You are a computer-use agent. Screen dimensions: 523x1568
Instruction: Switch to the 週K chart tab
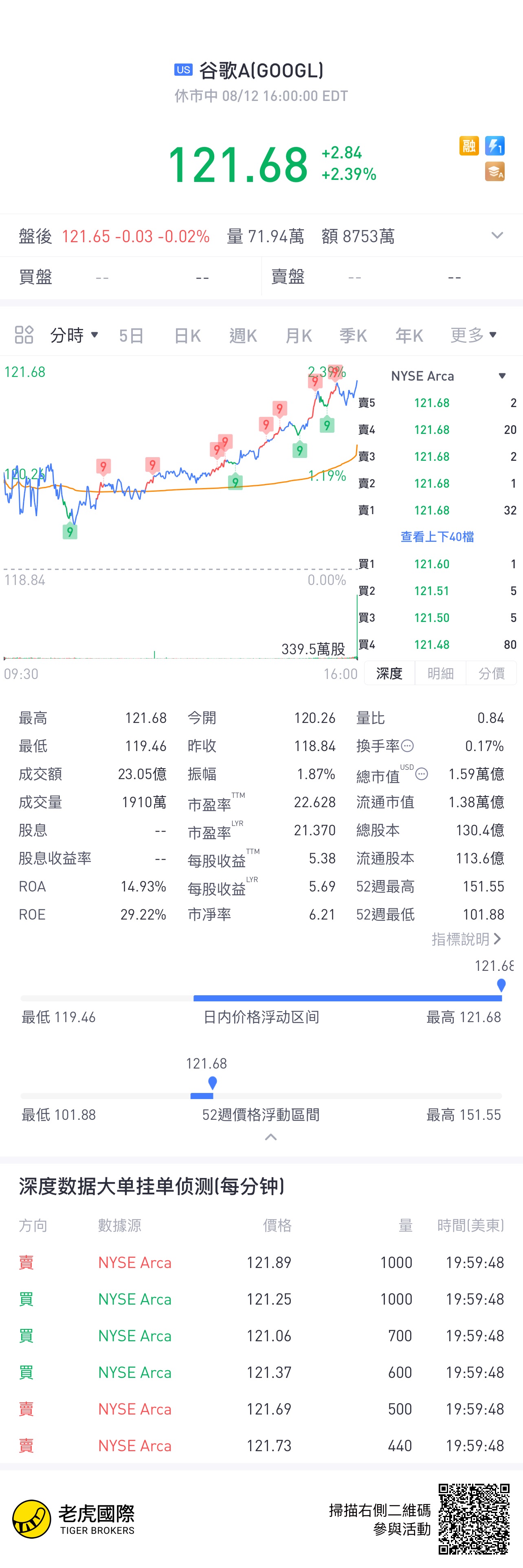click(243, 335)
